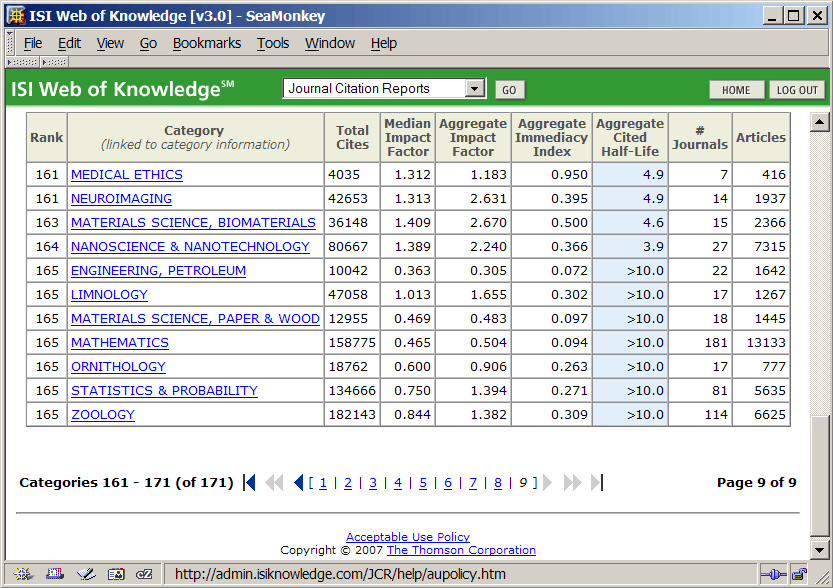Open MATHEMATICS category link
This screenshot has width=833, height=588.
pos(120,343)
